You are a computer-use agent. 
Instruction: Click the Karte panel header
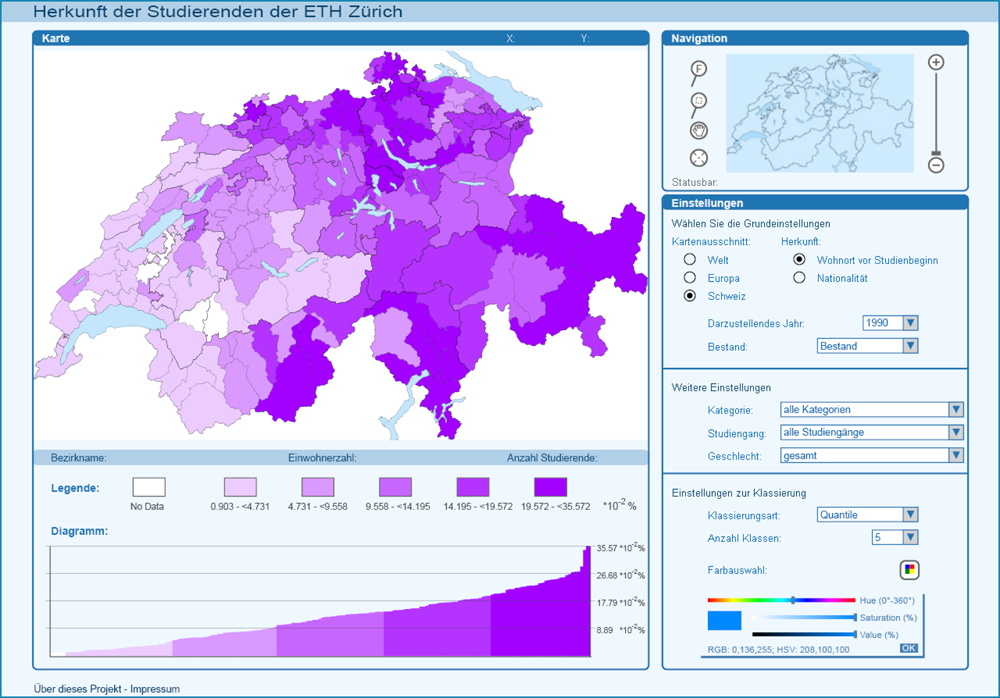pos(341,38)
